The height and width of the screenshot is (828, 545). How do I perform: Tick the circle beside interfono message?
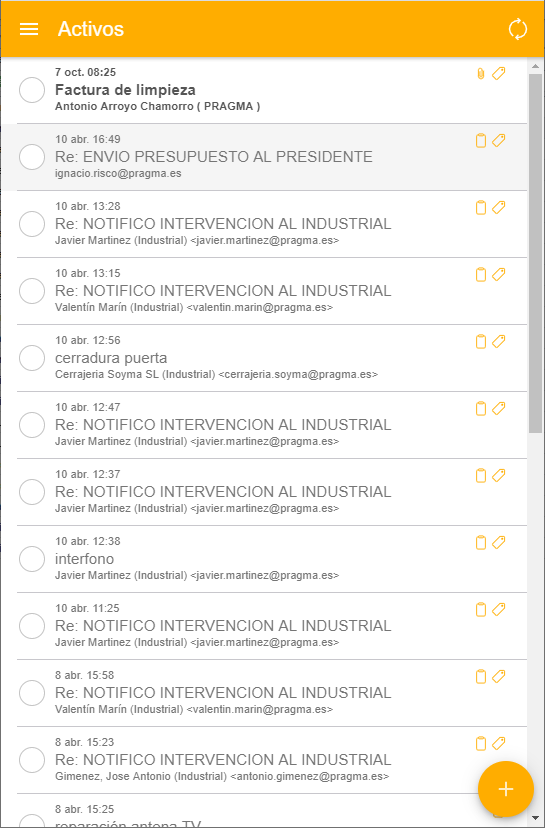pyautogui.click(x=32, y=559)
